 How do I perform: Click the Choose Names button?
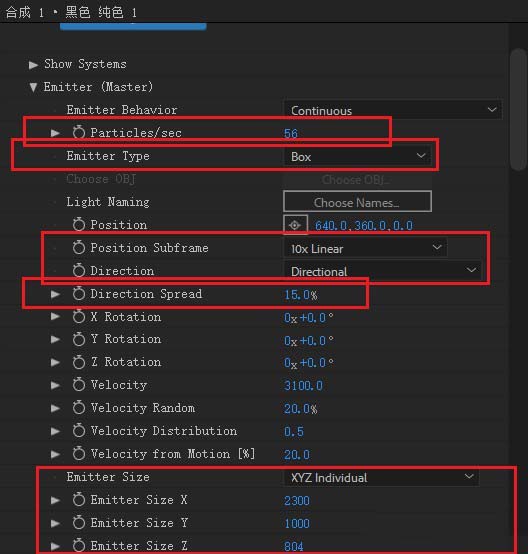tap(357, 202)
